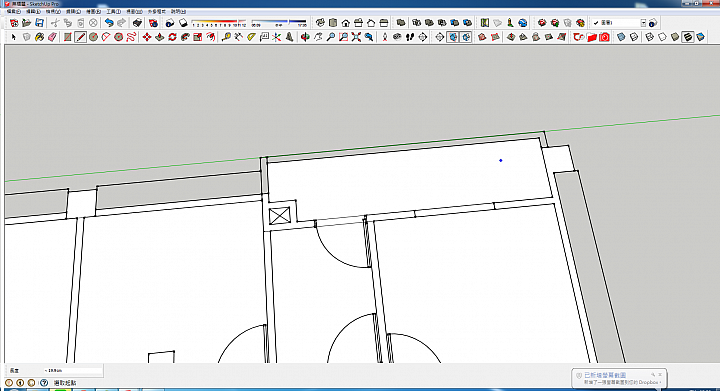Viewport: 720px width, 391px height.
Task: Pick the pink Eraser tool
Action: tap(52, 37)
